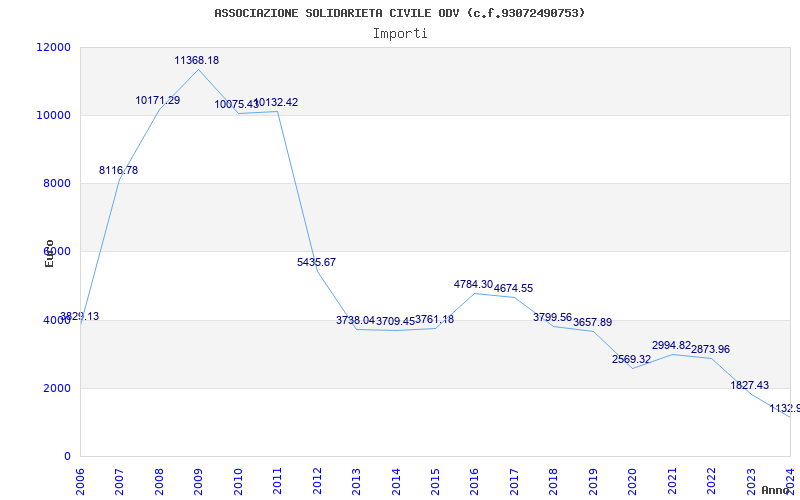Click the 2009 x-axis year label
The height and width of the screenshot is (500, 800).
[198, 480]
